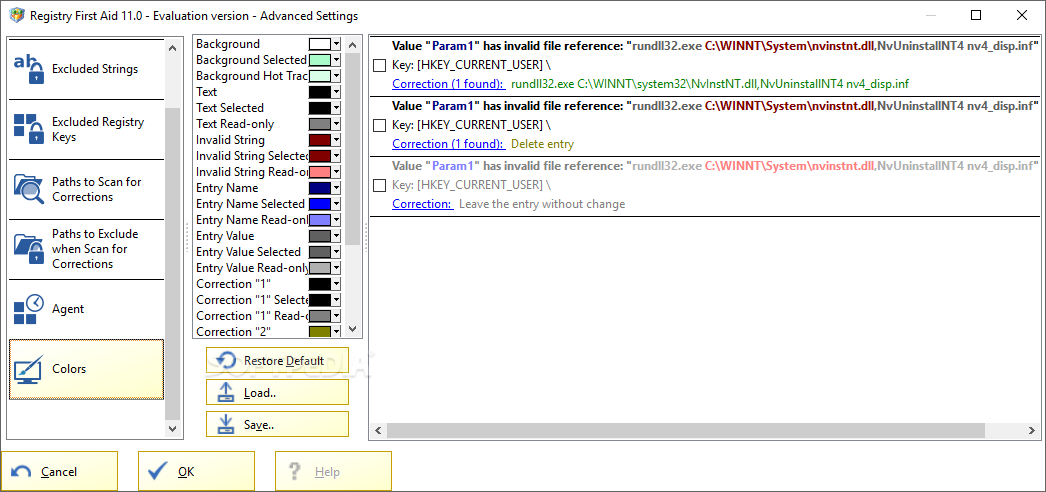This screenshot has height=492, width=1046.
Task: Open the Excluded Strings settings page
Action: [x=86, y=69]
